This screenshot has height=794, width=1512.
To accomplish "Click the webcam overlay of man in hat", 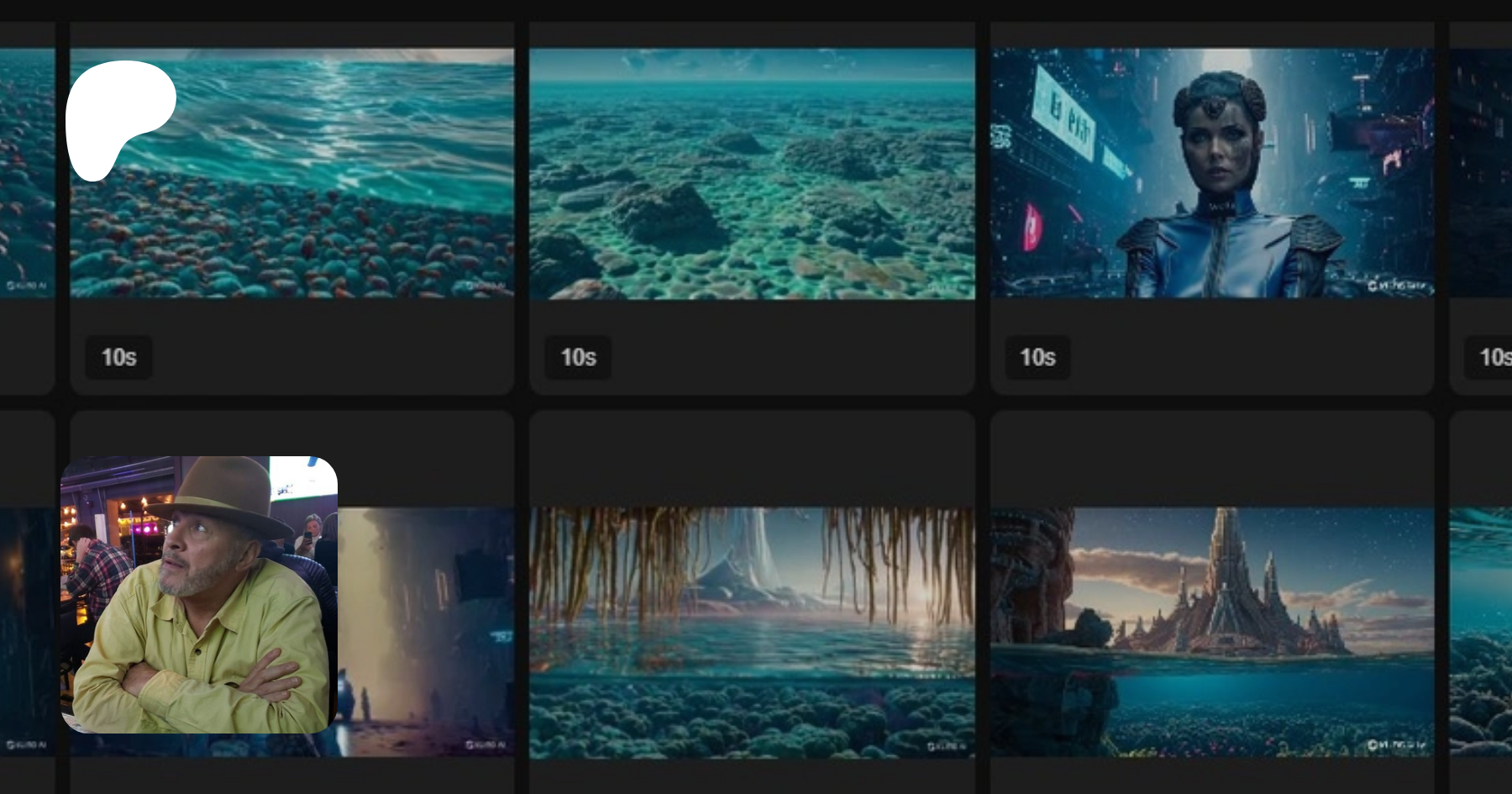I will pyautogui.click(x=199, y=595).
